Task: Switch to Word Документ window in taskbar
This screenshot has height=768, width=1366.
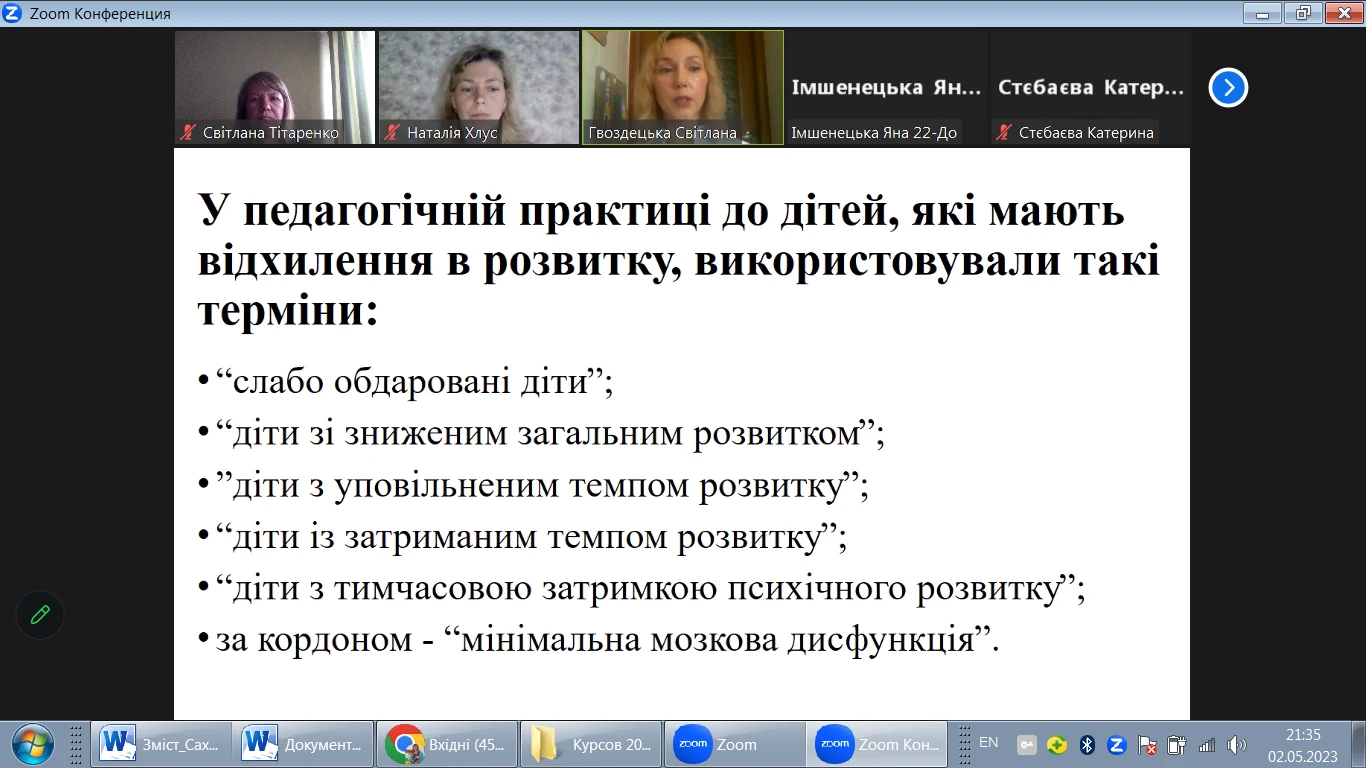Action: (x=304, y=744)
